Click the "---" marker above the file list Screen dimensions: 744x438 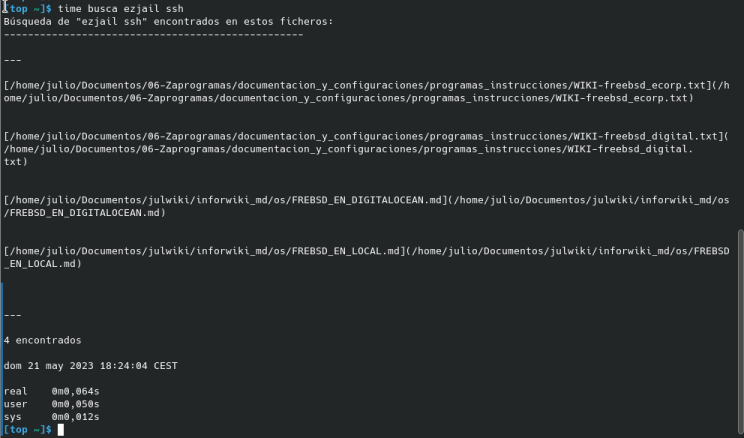point(12,60)
